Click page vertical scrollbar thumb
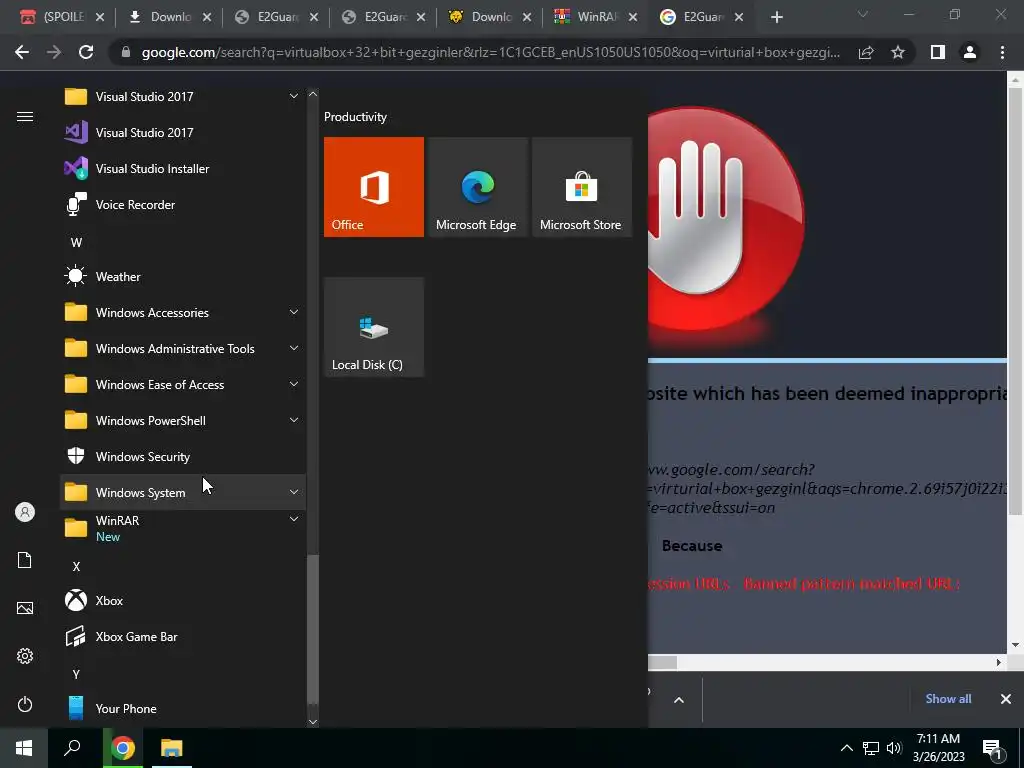This screenshot has height=768, width=1024. point(1014,300)
